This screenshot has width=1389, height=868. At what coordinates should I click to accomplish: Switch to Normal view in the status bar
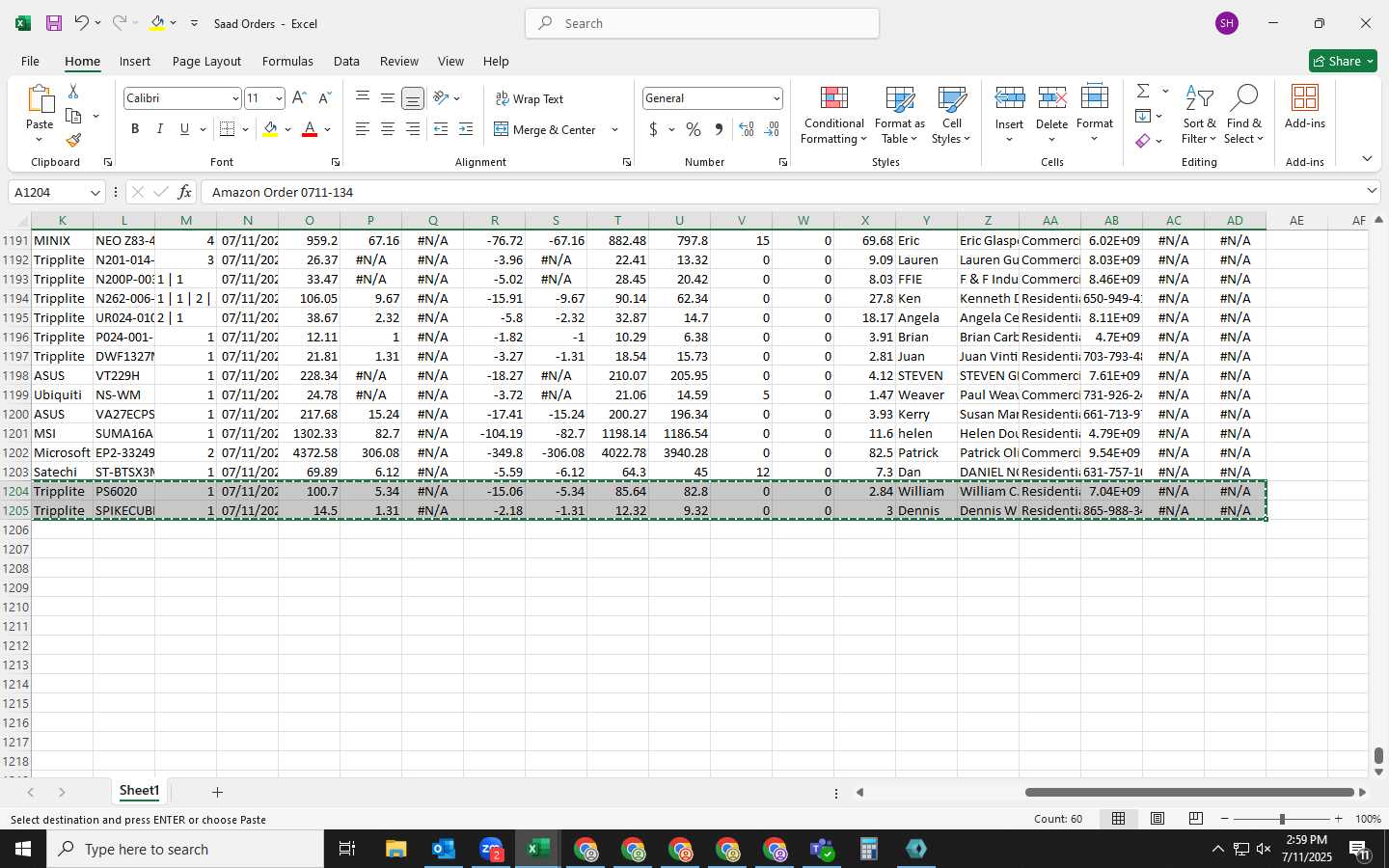tap(1119, 819)
